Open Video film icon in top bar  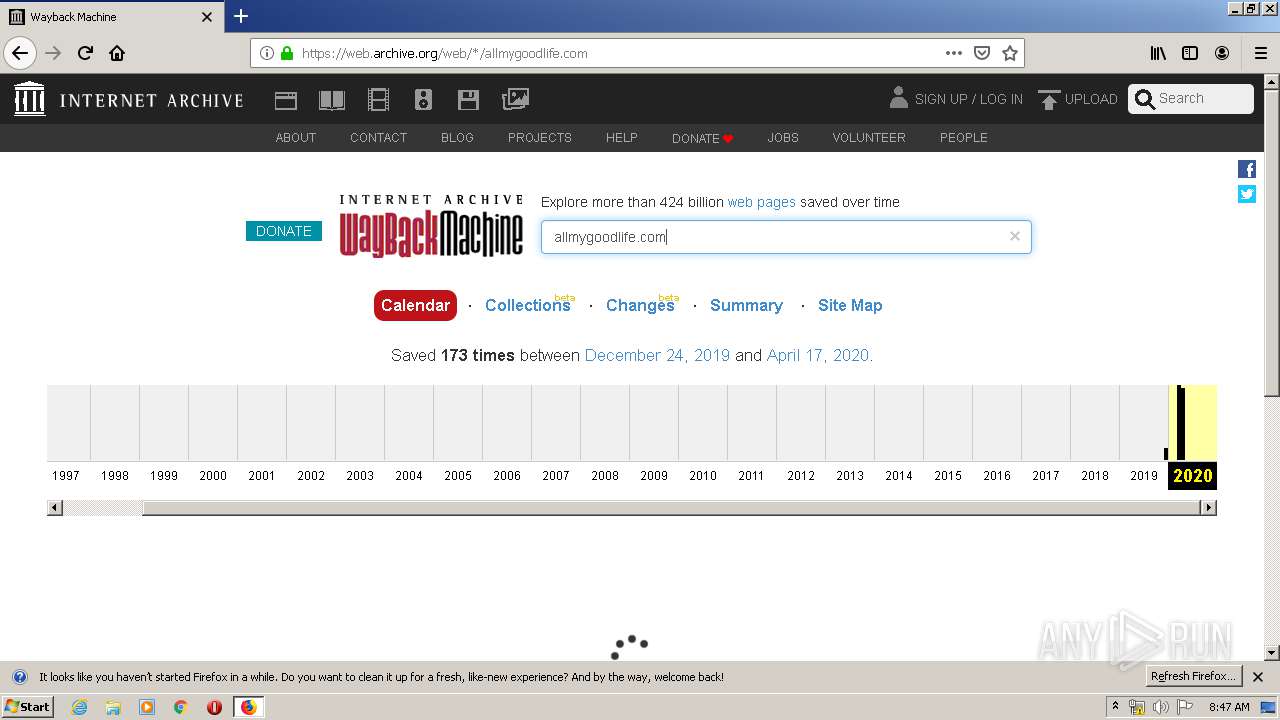(378, 99)
